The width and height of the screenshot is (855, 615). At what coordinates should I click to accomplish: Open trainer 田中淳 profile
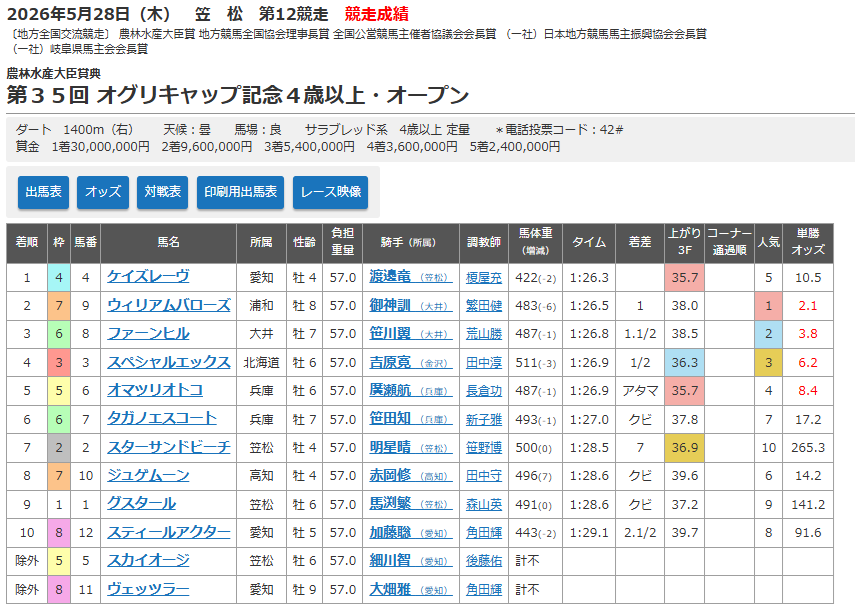[x=484, y=363]
